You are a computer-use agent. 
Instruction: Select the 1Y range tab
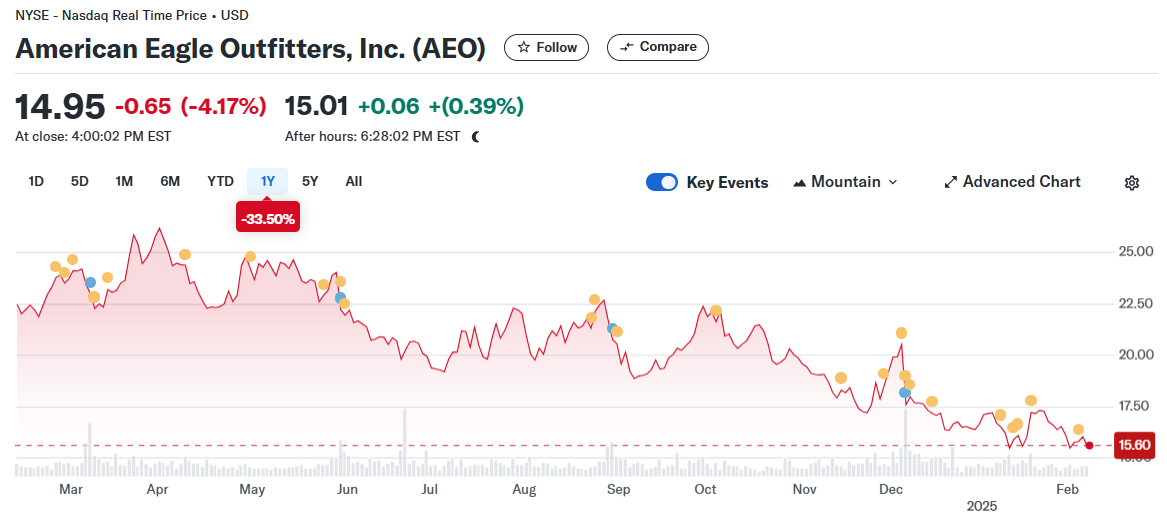268,181
